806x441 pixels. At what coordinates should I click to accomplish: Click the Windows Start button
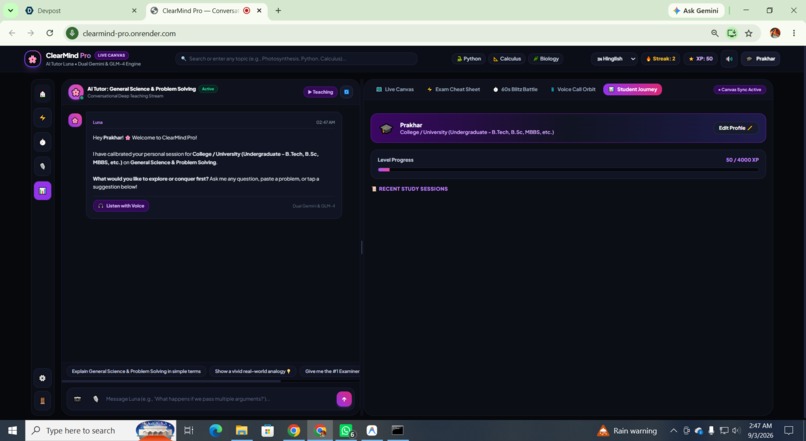[x=12, y=430]
